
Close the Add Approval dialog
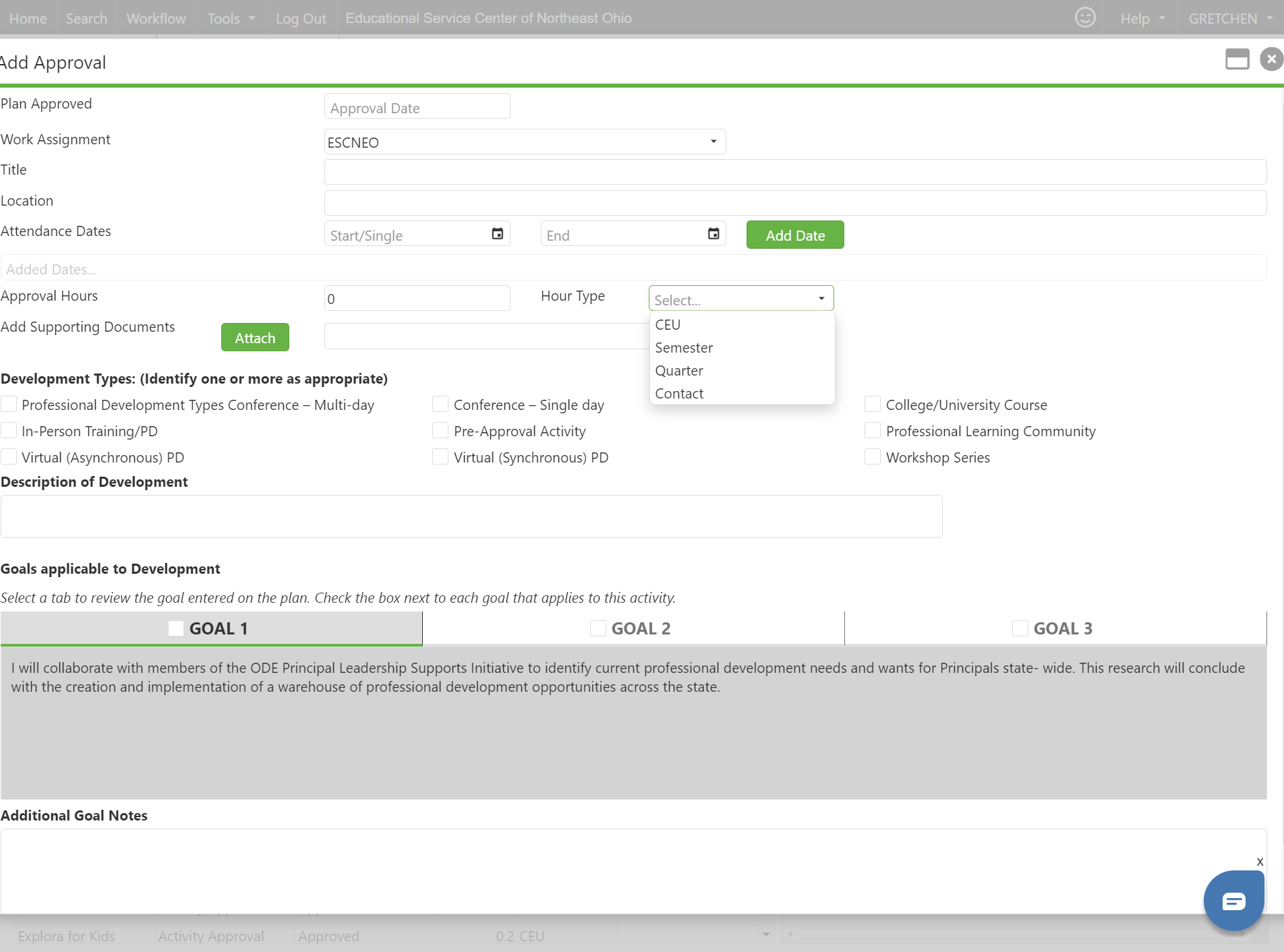tap(1271, 59)
